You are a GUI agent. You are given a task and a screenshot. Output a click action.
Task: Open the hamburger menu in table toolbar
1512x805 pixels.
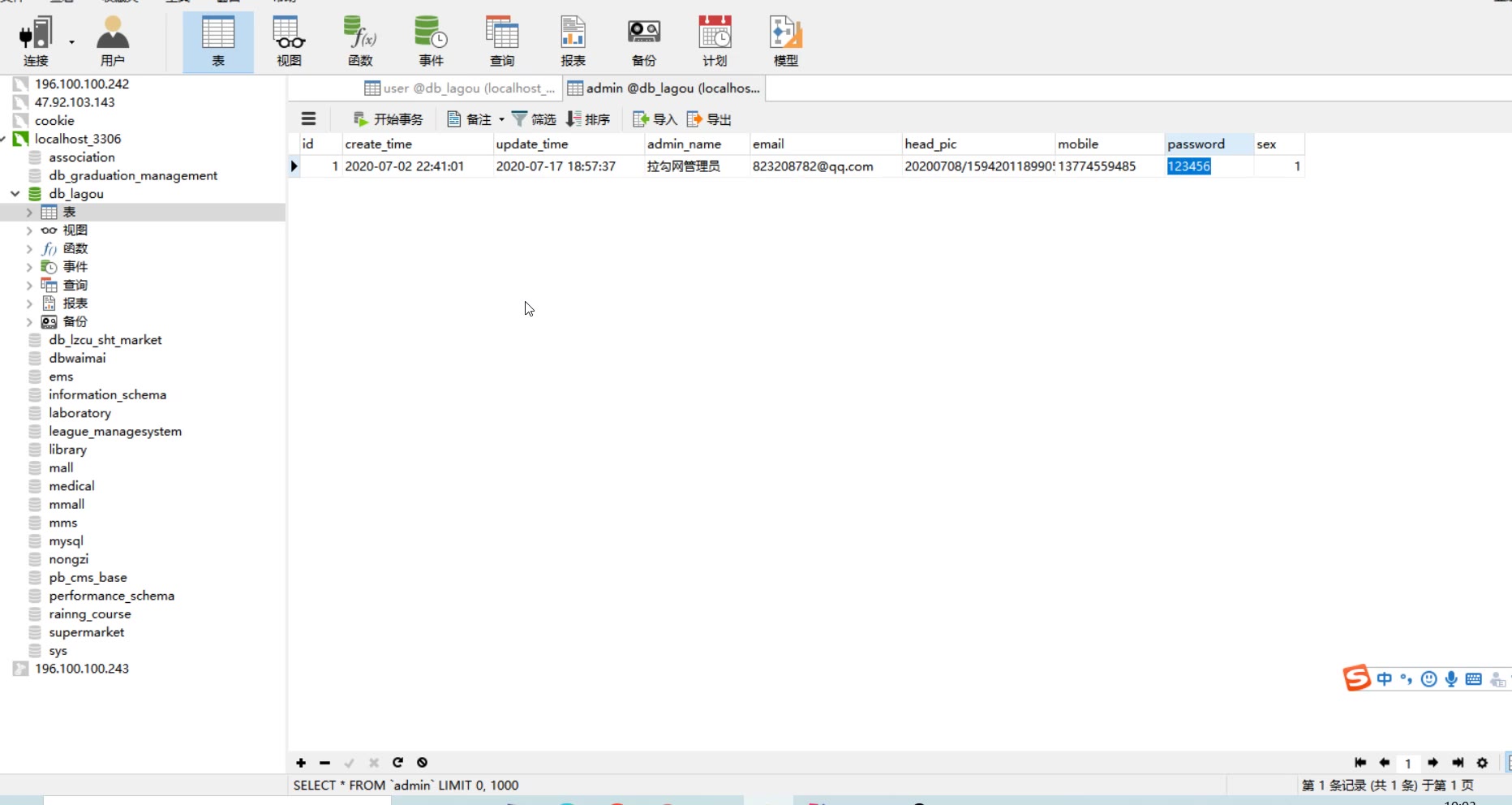[308, 118]
